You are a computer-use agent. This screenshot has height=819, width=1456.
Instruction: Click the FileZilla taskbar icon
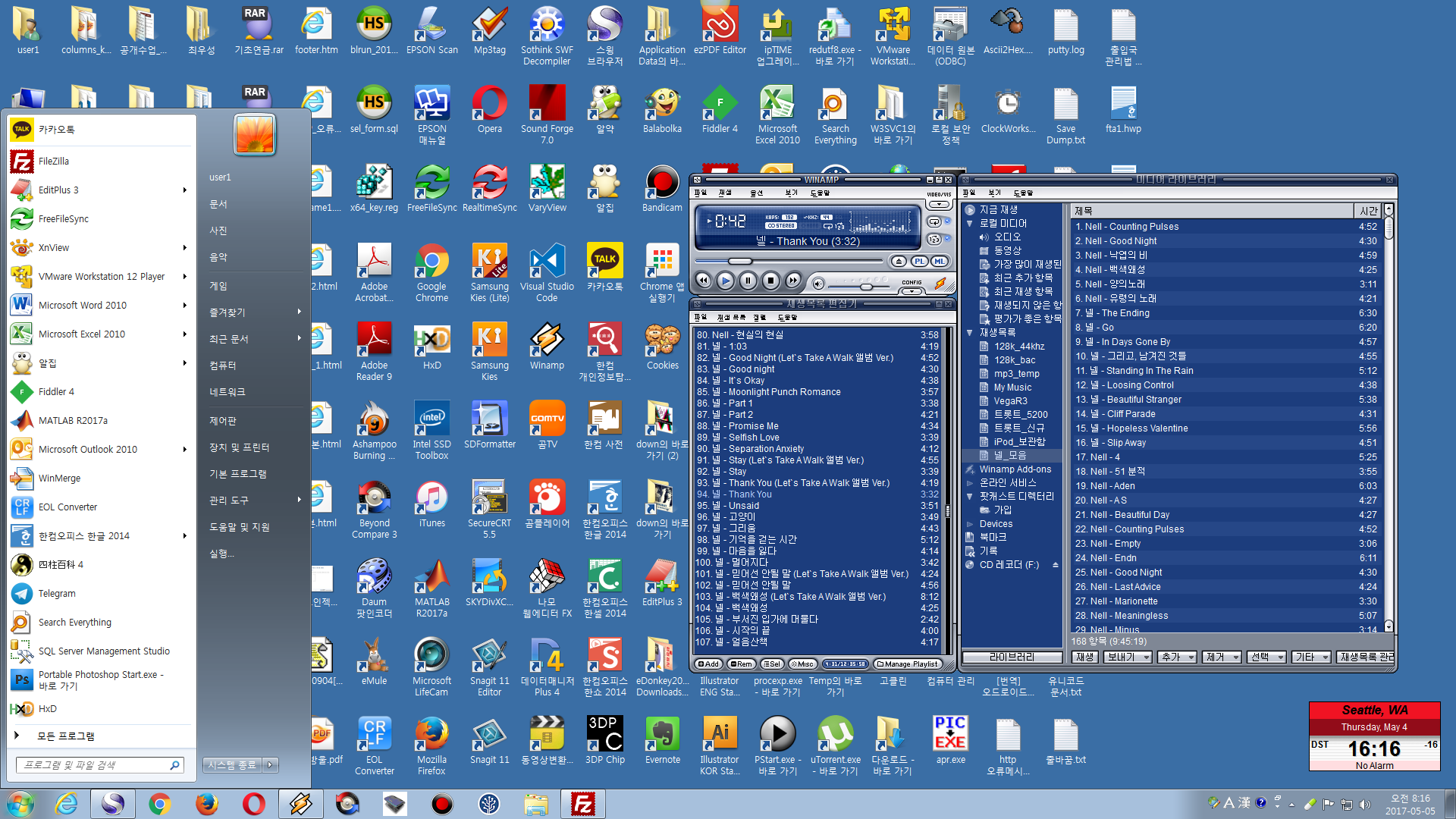click(583, 803)
